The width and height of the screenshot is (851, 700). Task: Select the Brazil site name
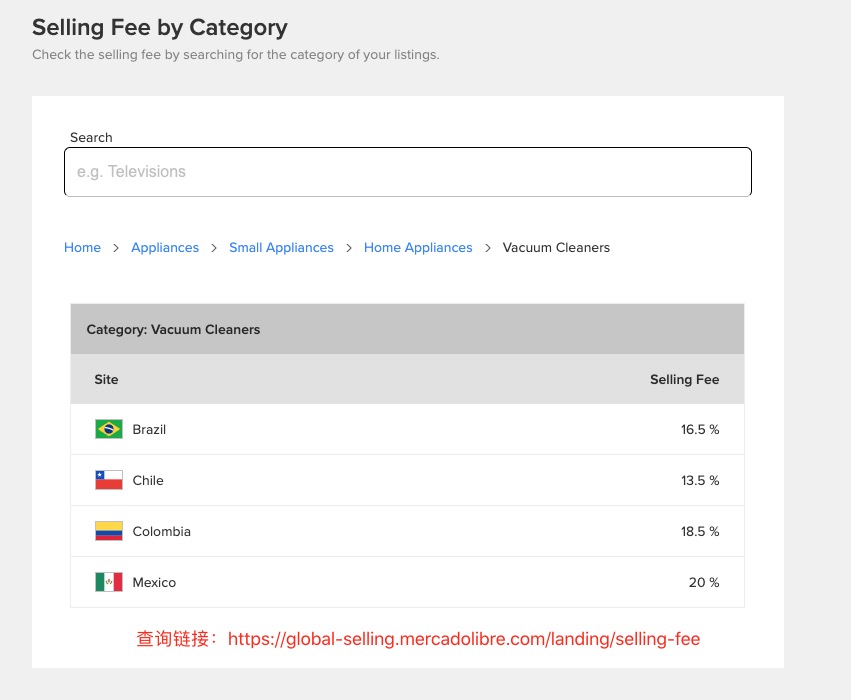tap(149, 429)
